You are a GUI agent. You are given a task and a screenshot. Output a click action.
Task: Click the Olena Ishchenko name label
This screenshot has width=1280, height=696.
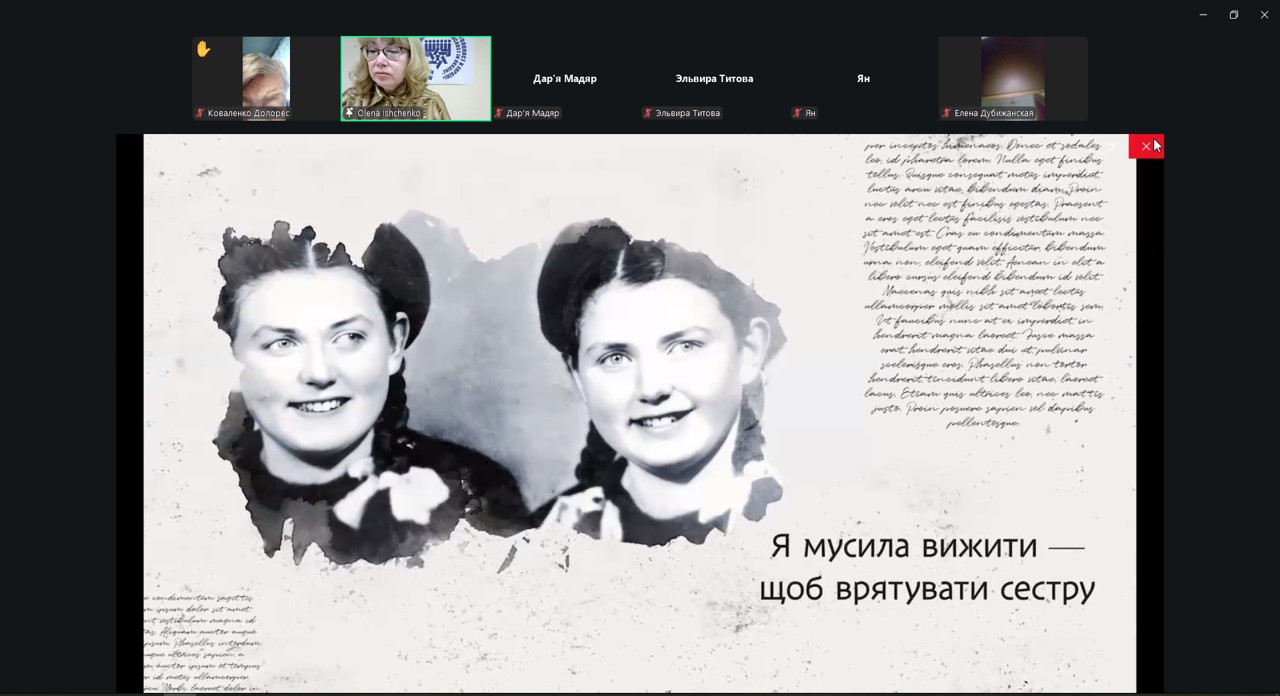[x=389, y=113]
